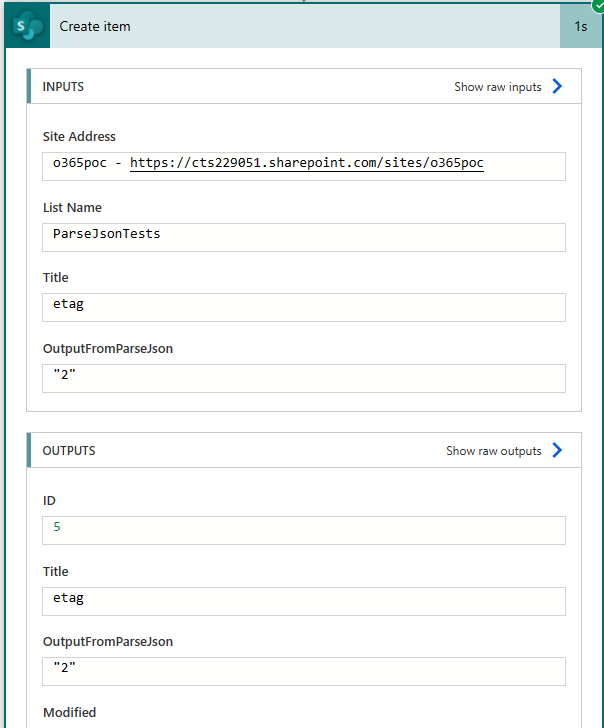The height and width of the screenshot is (728, 604).
Task: Click the 1s duration badge
Action: coord(580,26)
